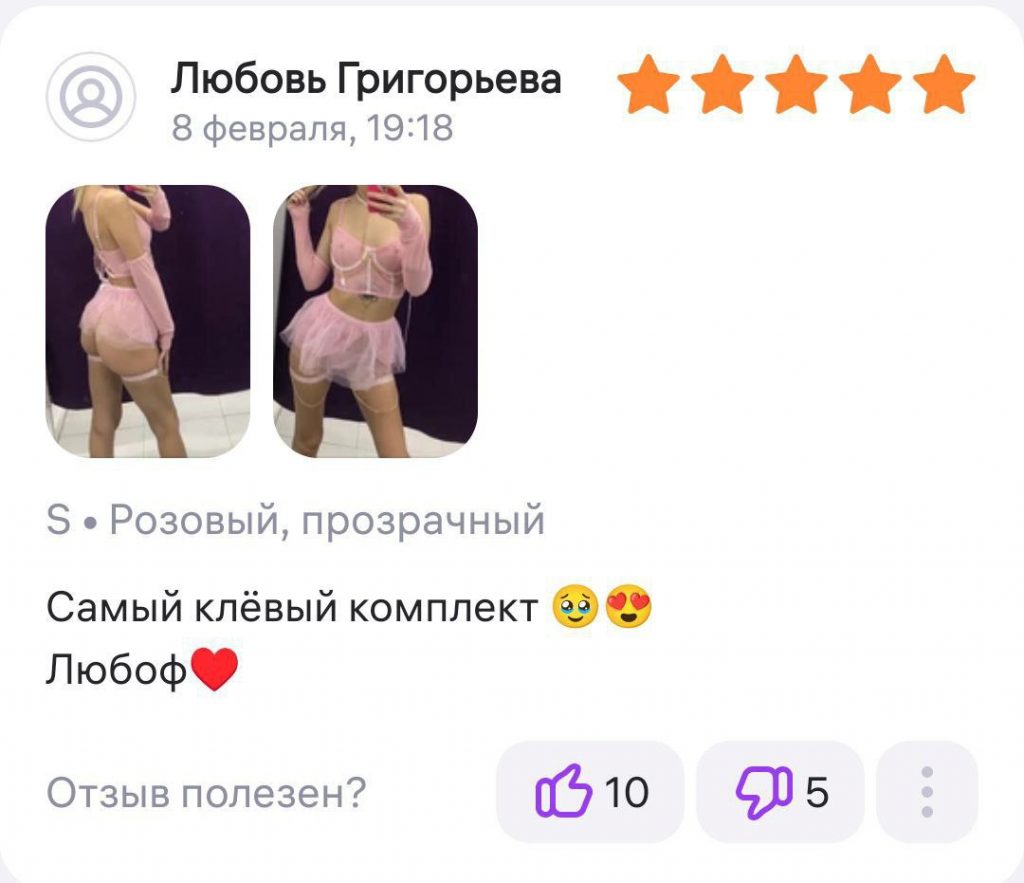Select the fifth orange rating star
The width and height of the screenshot is (1024, 883).
944,84
